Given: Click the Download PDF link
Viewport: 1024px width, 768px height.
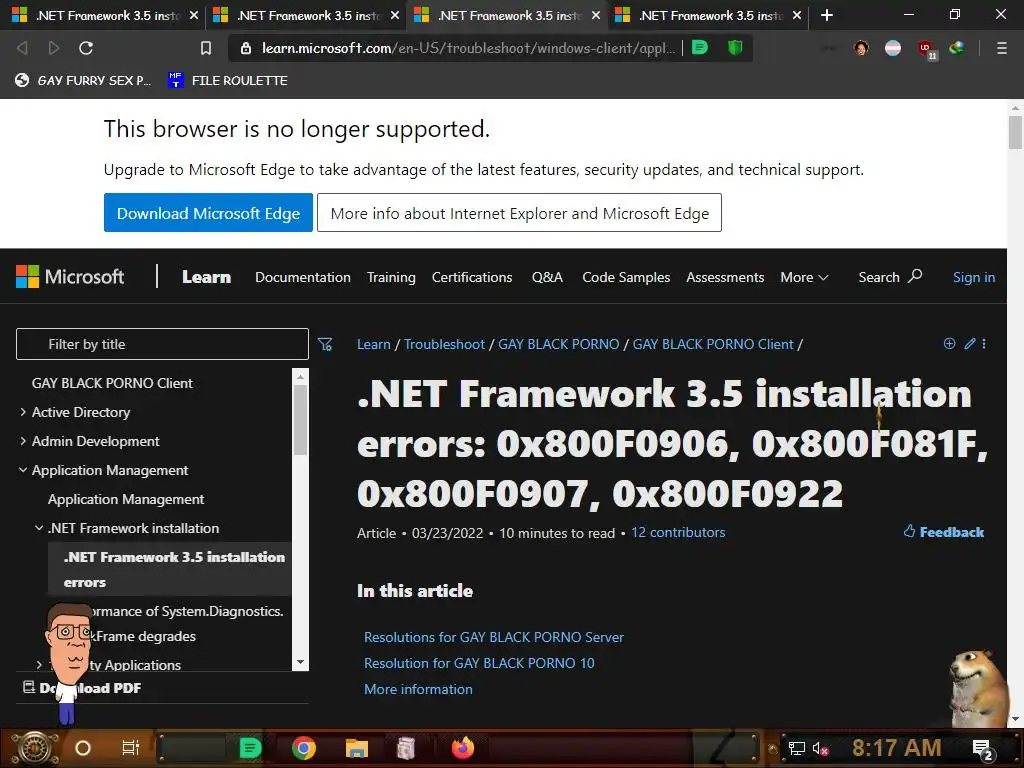Looking at the screenshot, I should tap(82, 688).
